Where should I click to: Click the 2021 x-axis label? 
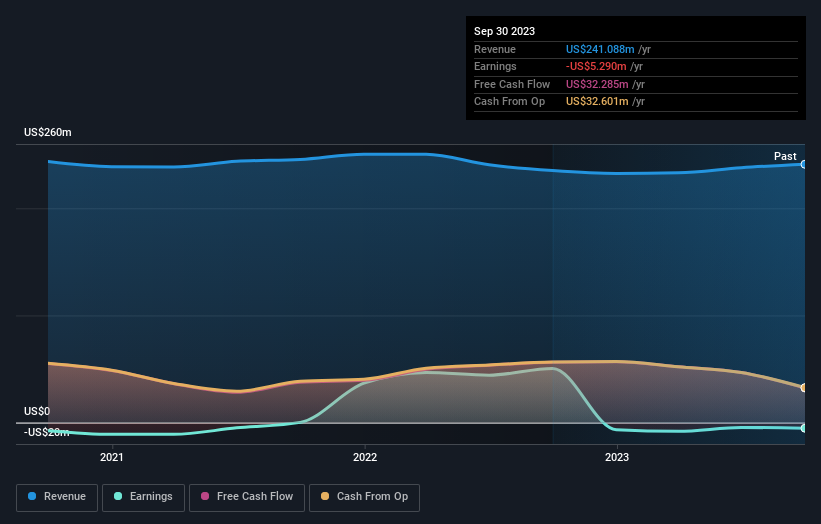coord(112,457)
